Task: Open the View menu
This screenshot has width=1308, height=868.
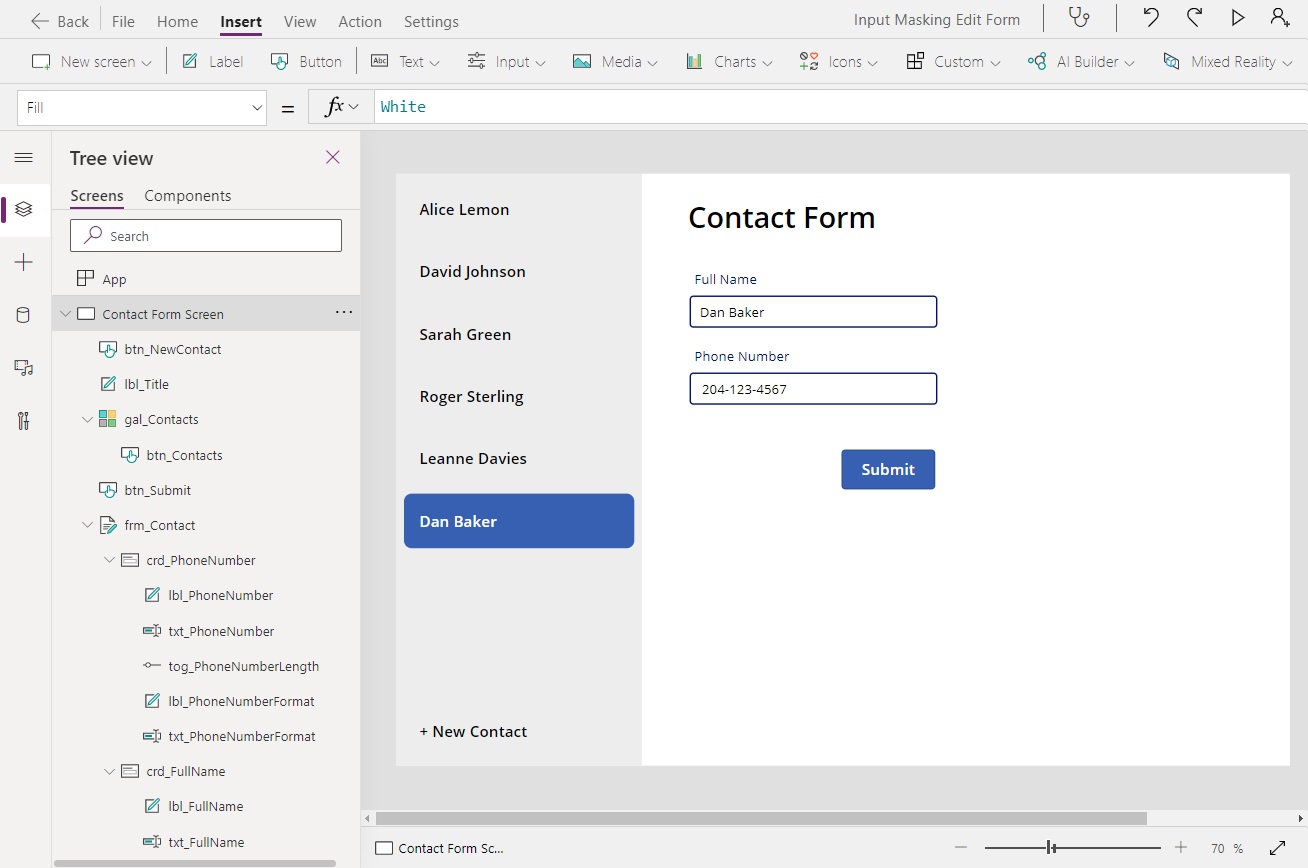Action: [x=299, y=21]
